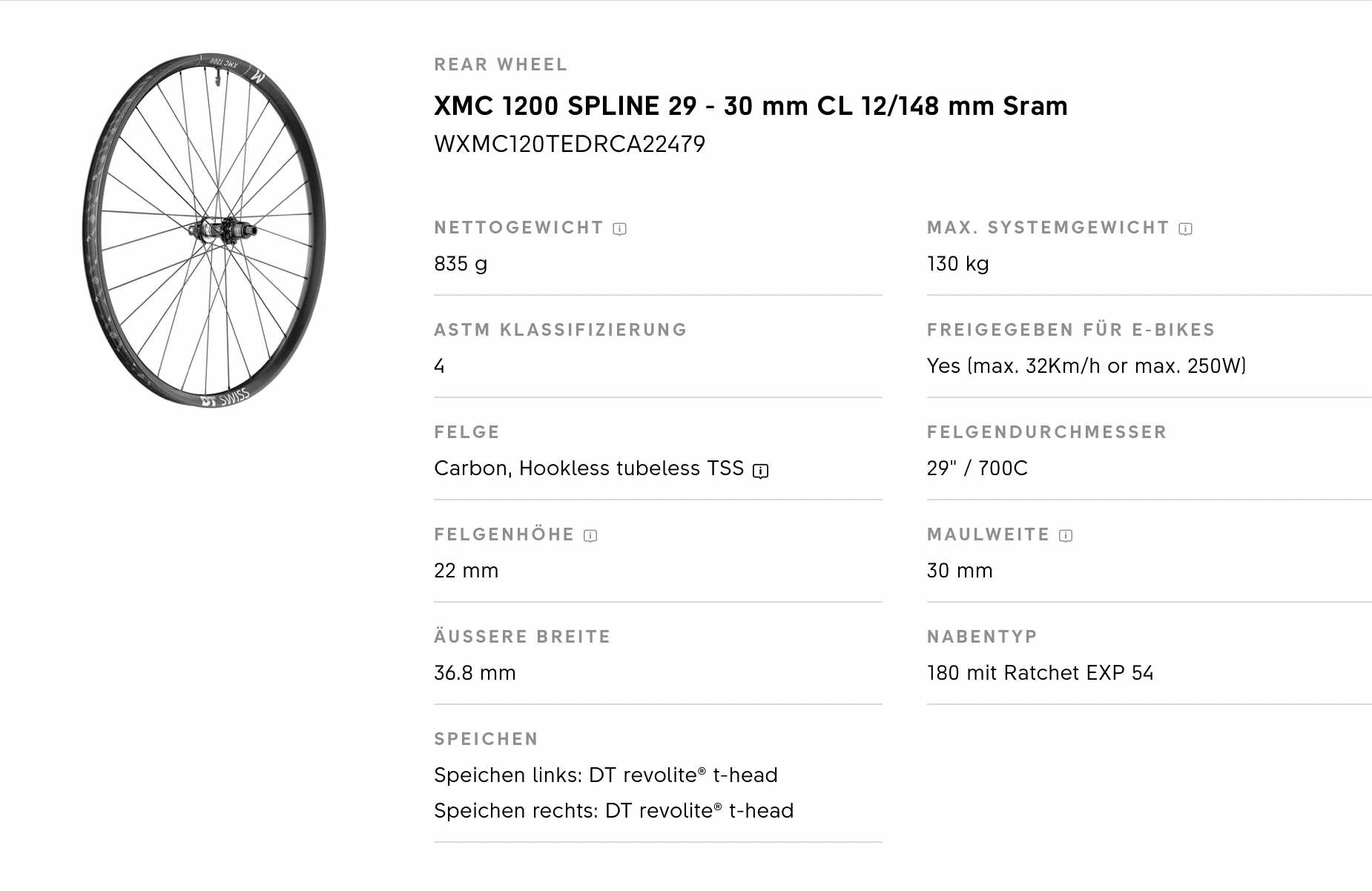Click the XMC 1200 SPLINE 29 product title
Viewport: 1372px width, 891px height.
click(751, 106)
